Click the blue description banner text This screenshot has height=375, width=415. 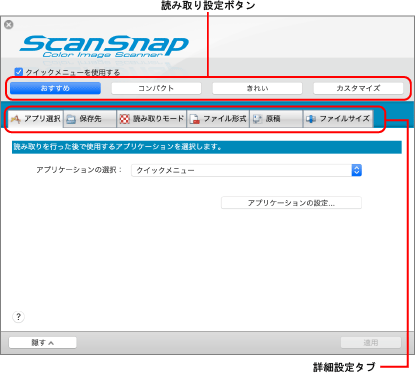point(118,147)
